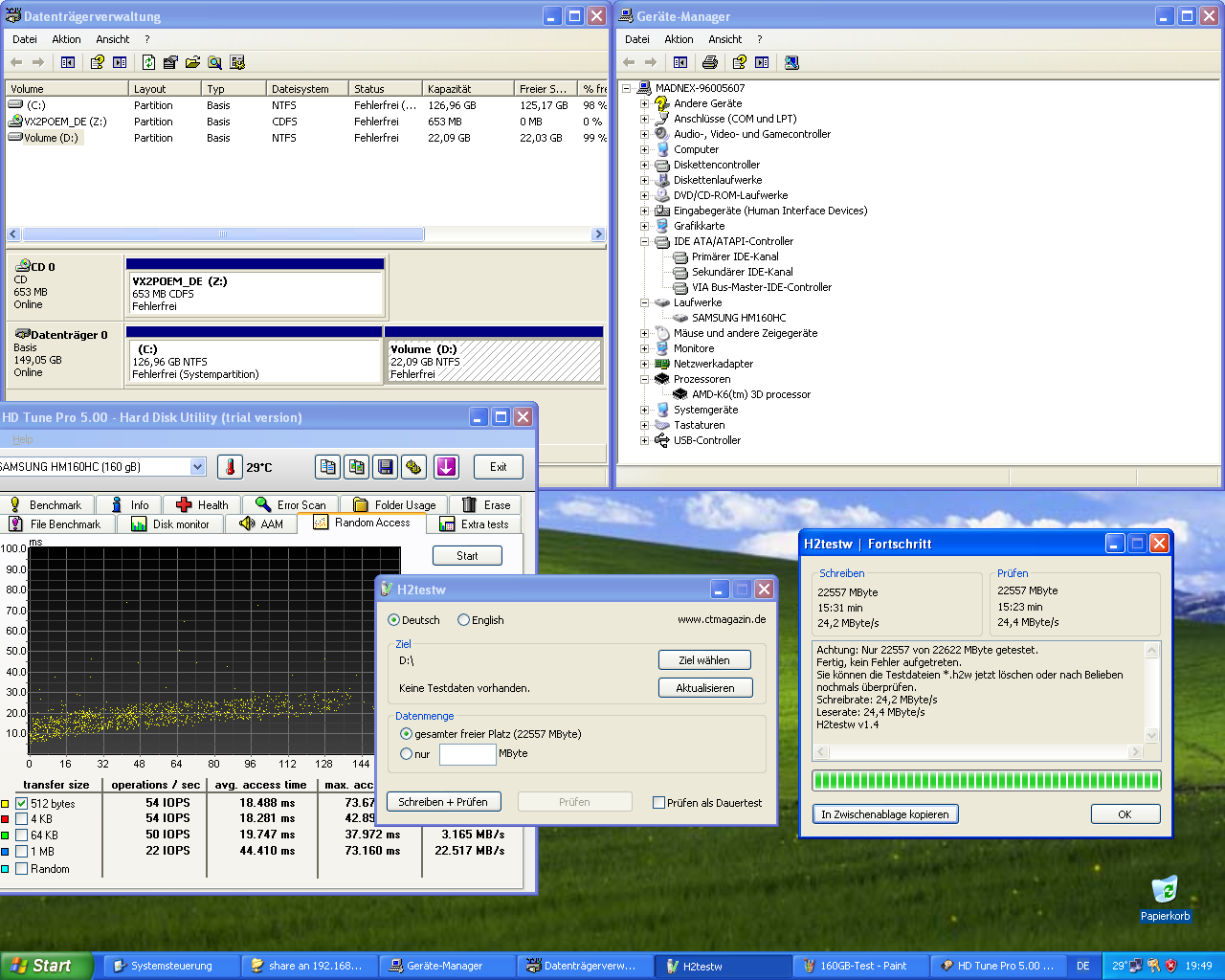
Task: Click the help icon in Datenträgerverwaltung toolbar
Action: pos(97,62)
